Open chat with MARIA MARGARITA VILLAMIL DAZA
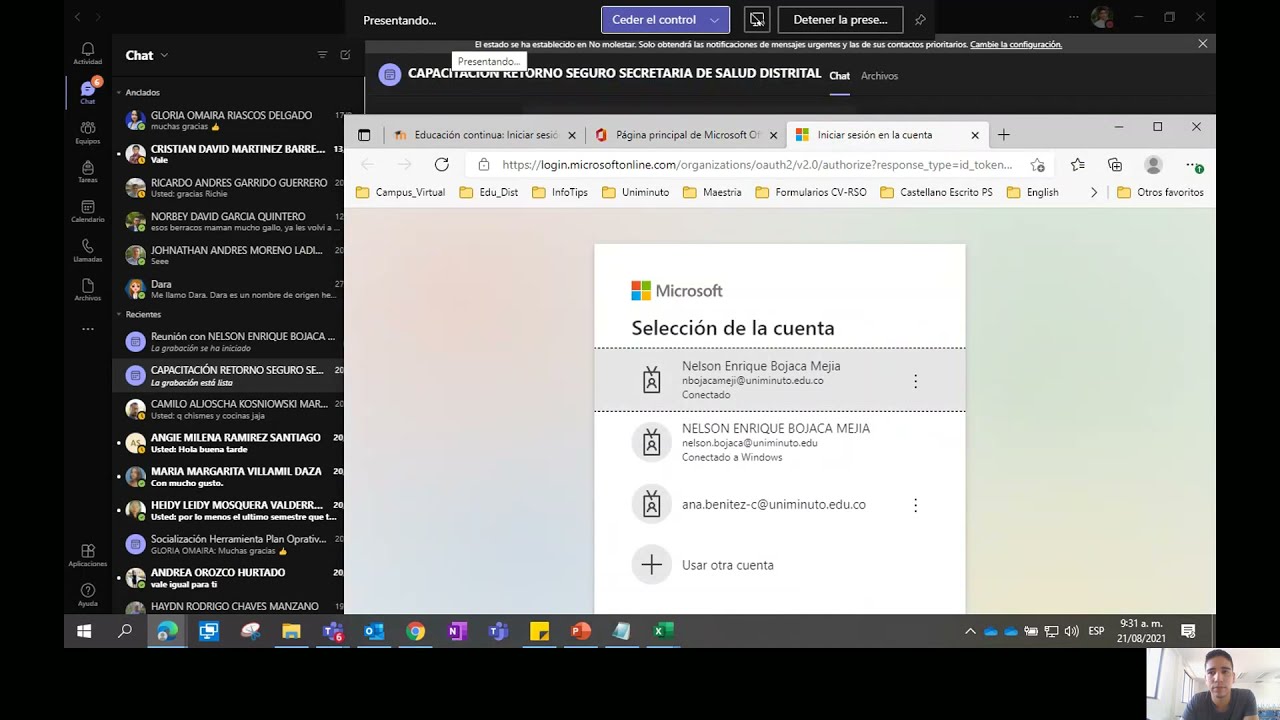Viewport: 1280px width, 720px height. (x=230, y=477)
